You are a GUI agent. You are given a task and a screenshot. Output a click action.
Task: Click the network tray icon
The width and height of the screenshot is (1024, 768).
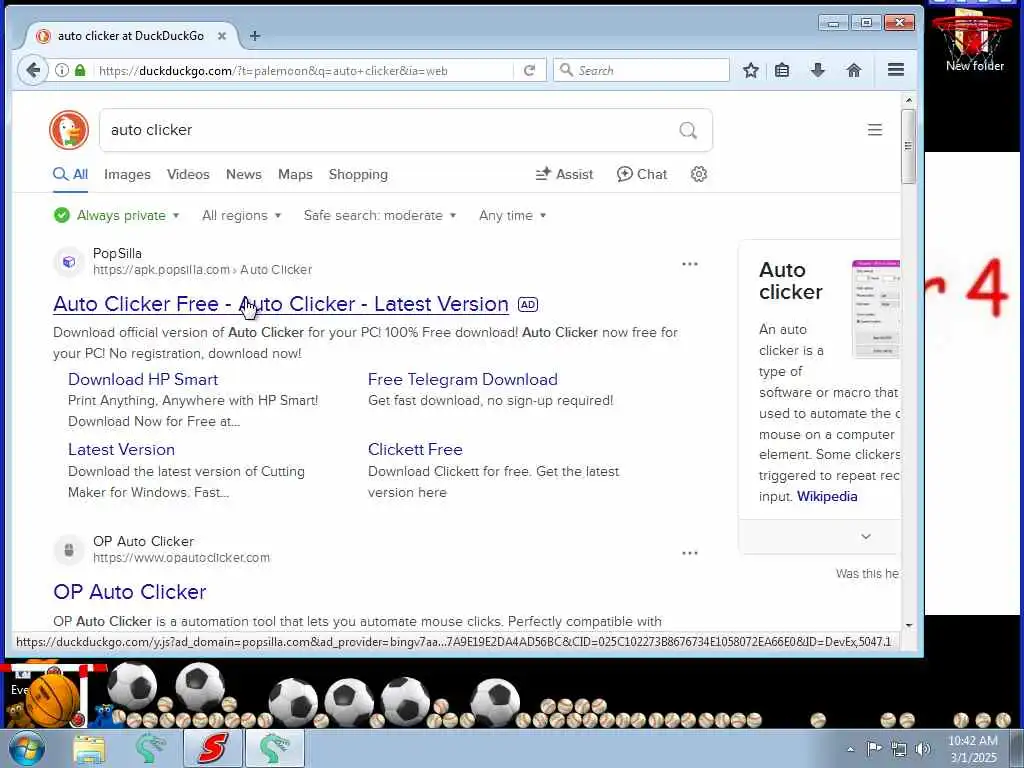pos(899,748)
